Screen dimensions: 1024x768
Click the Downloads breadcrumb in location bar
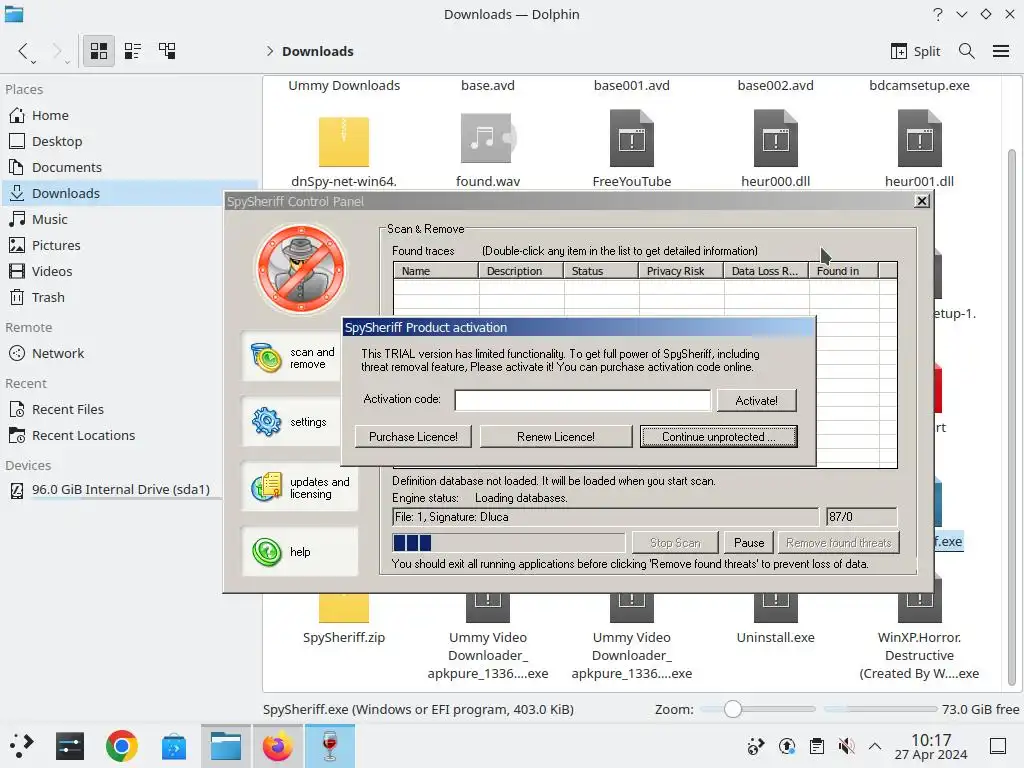317,51
